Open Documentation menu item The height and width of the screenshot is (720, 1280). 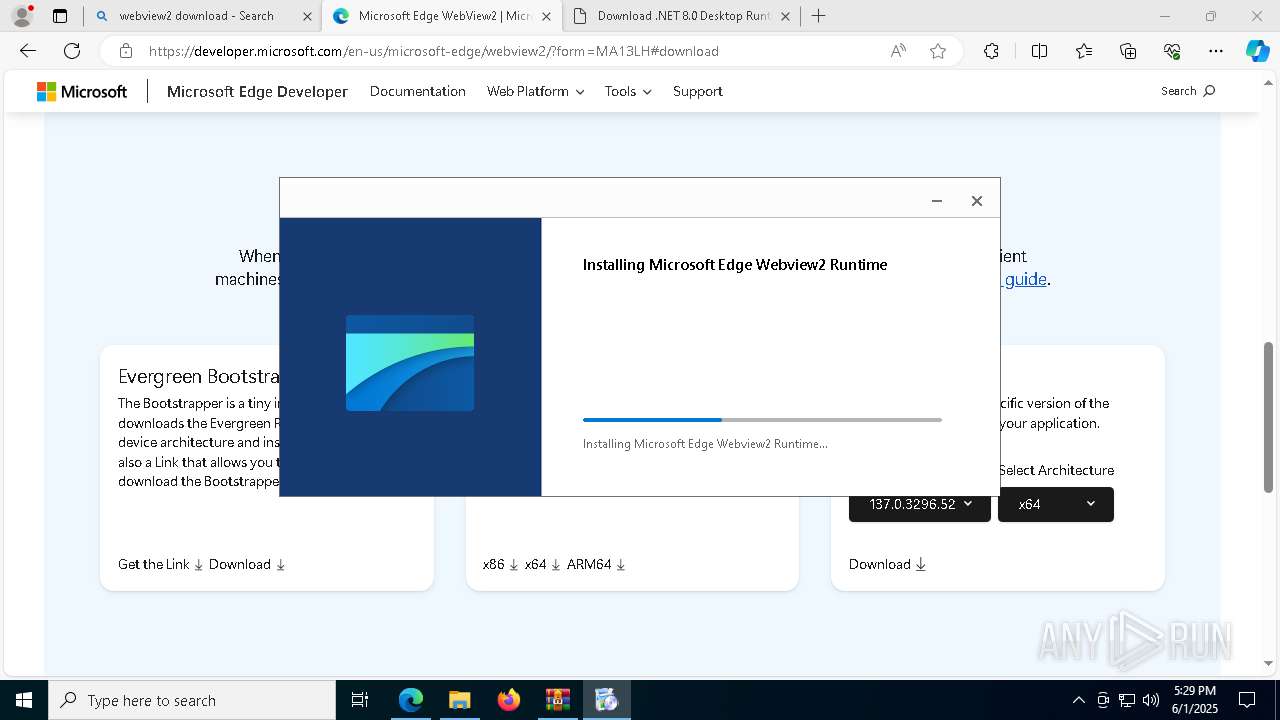pyautogui.click(x=418, y=91)
